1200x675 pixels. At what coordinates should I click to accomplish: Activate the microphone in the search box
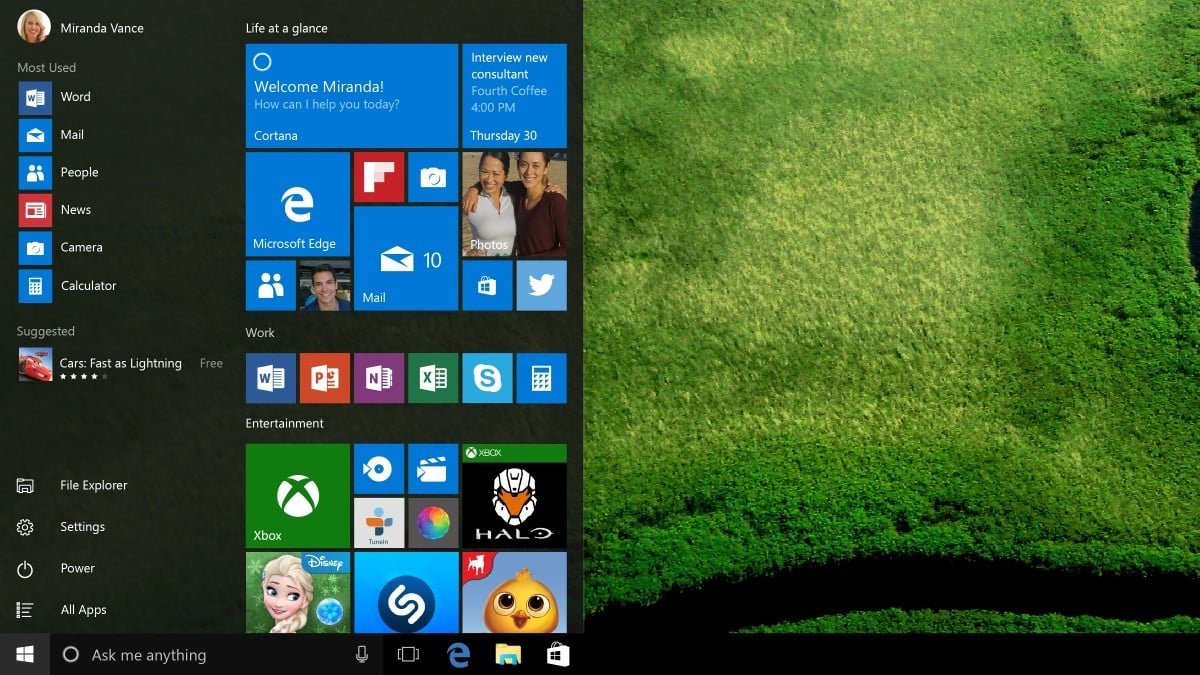(x=362, y=654)
